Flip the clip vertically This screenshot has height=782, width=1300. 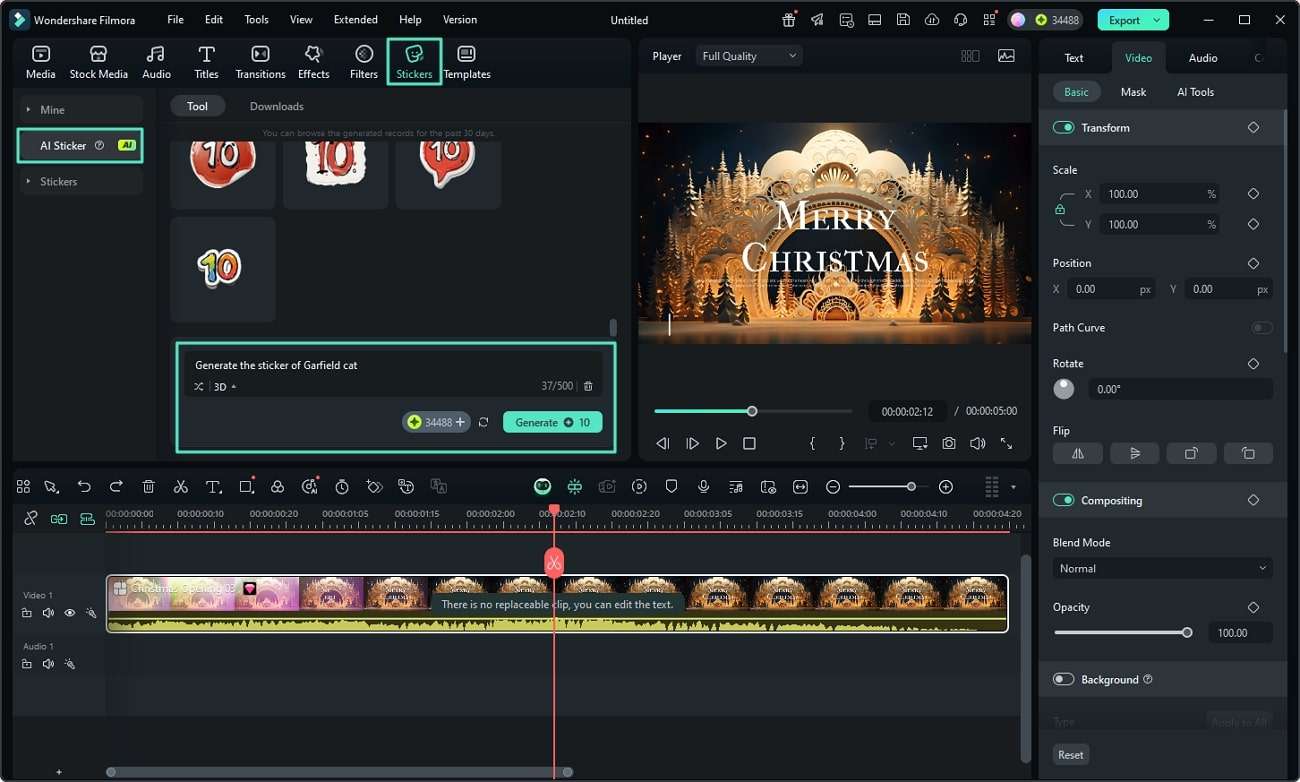tap(1135, 453)
